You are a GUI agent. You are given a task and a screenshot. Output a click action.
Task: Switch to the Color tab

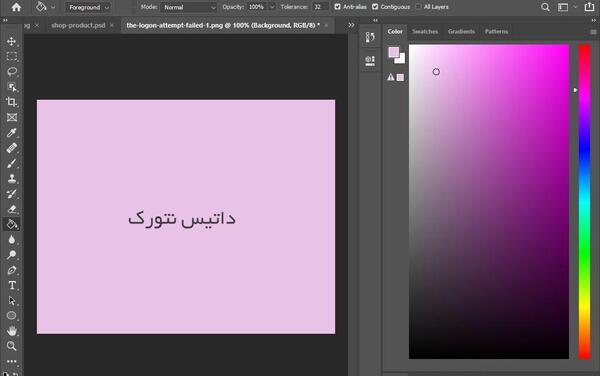395,31
